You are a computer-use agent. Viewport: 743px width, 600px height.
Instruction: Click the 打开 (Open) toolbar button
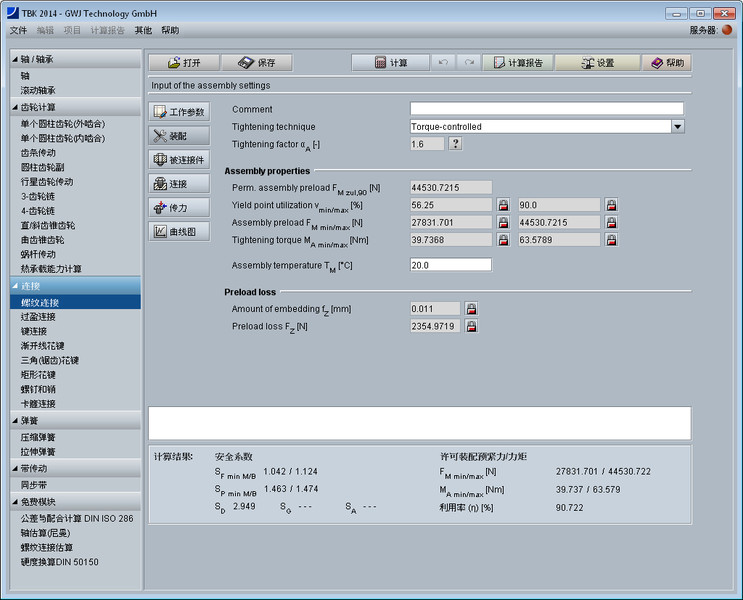pos(182,62)
